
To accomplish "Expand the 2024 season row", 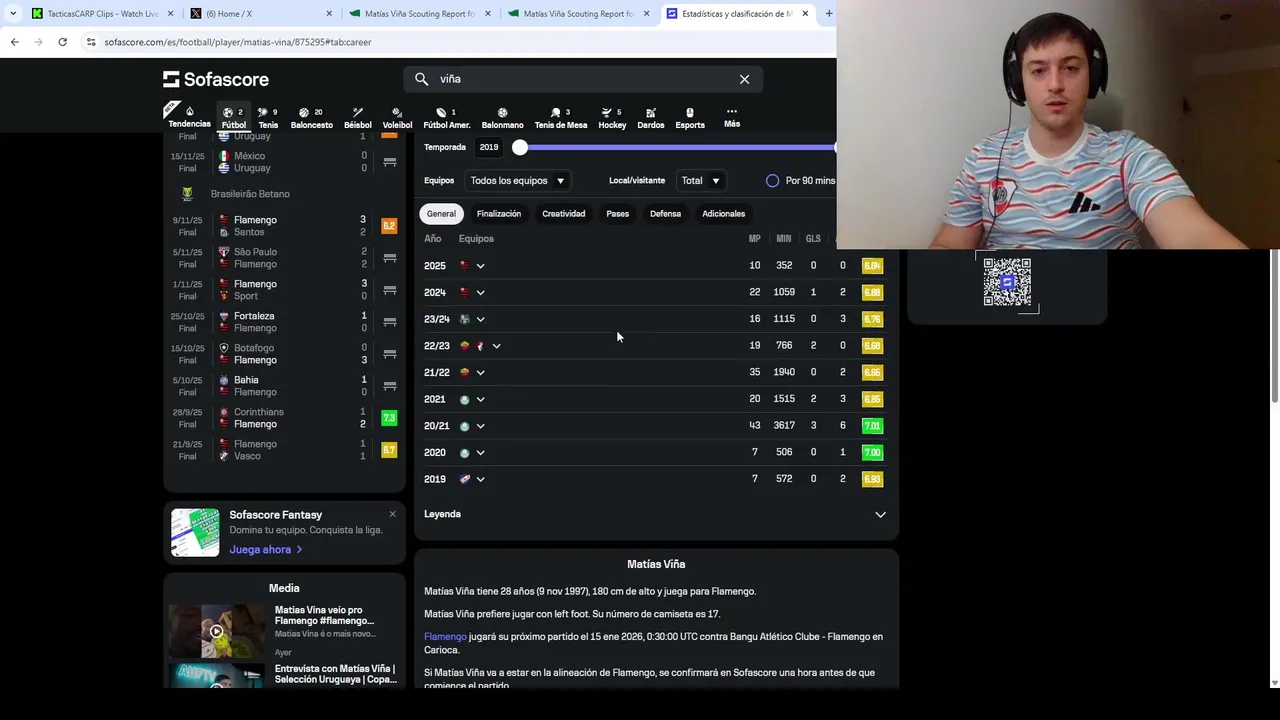I will tap(480, 293).
